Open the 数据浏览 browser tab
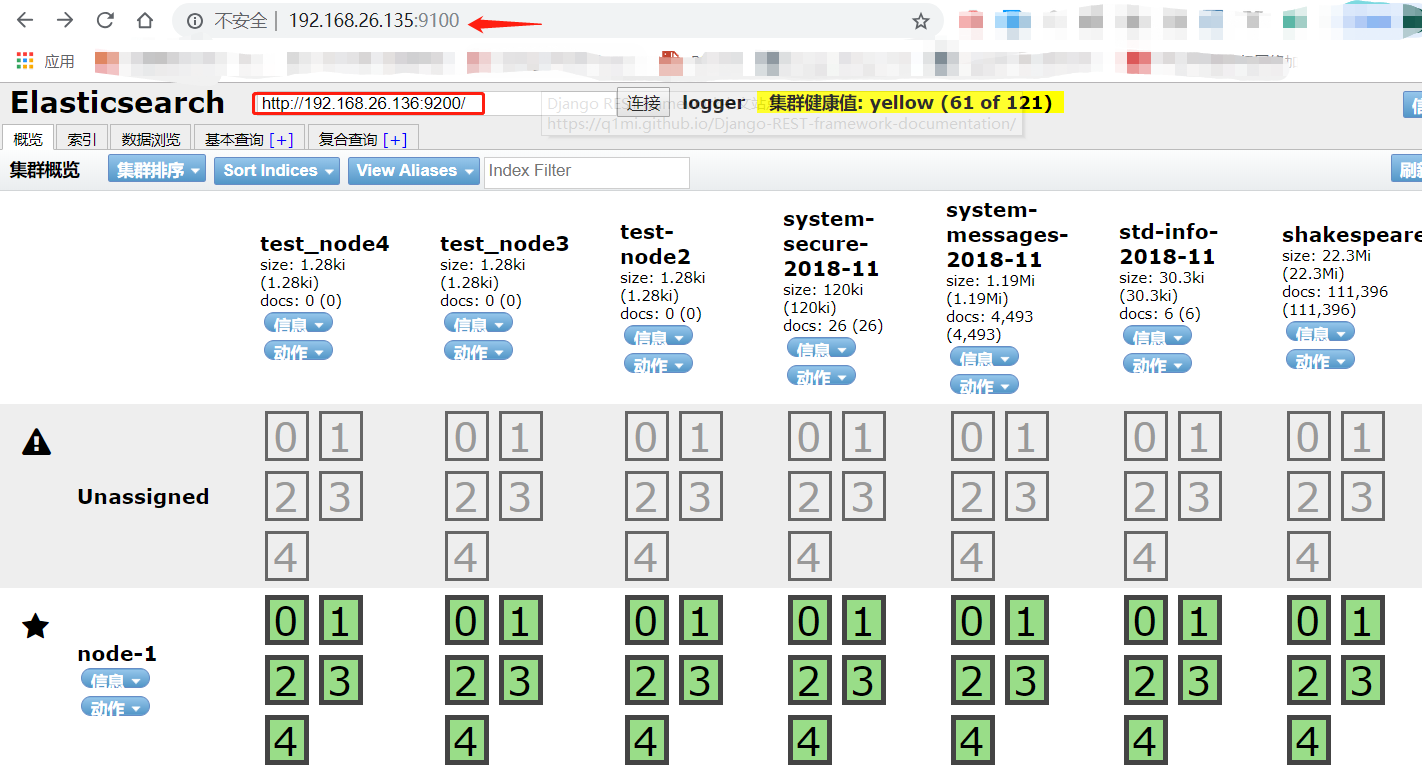Viewport: 1422px width, 770px height. [151, 139]
